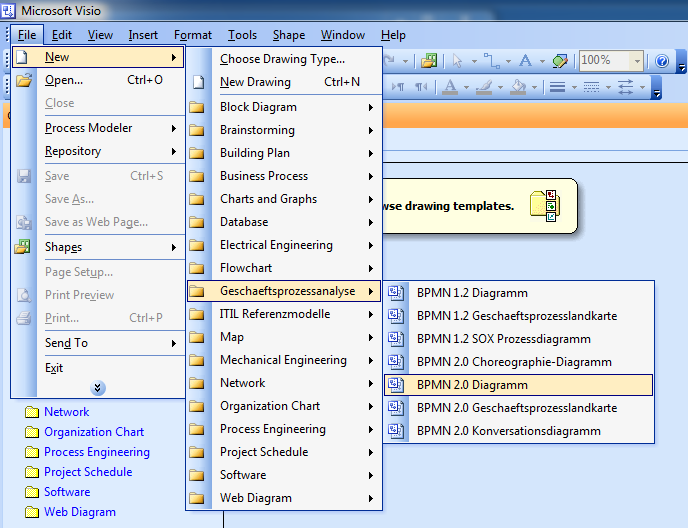
Task: Open the View menu
Action: coord(100,35)
